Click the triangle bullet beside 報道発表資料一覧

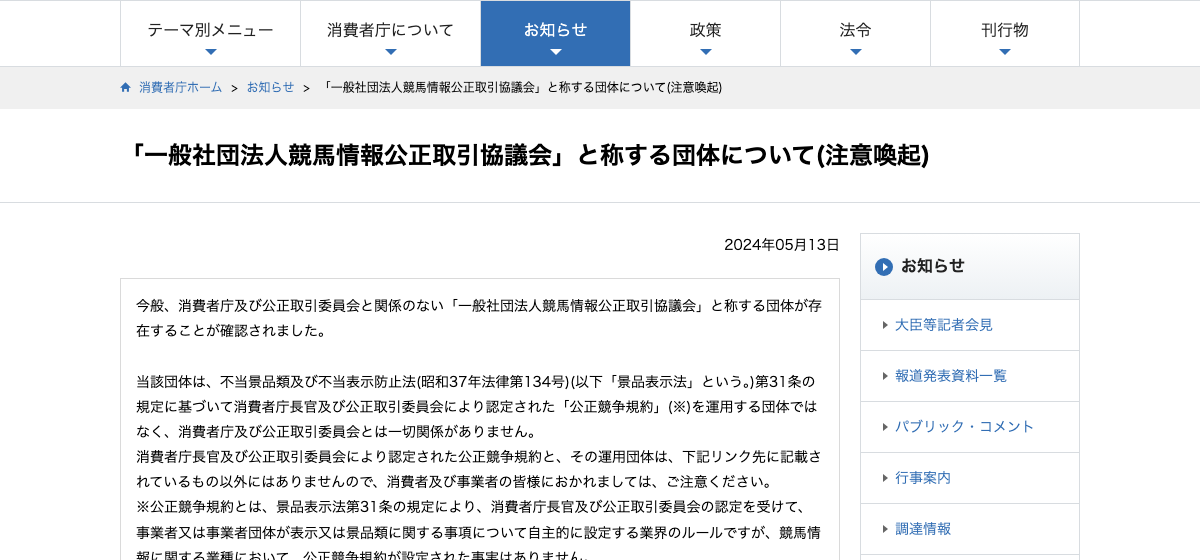point(885,376)
